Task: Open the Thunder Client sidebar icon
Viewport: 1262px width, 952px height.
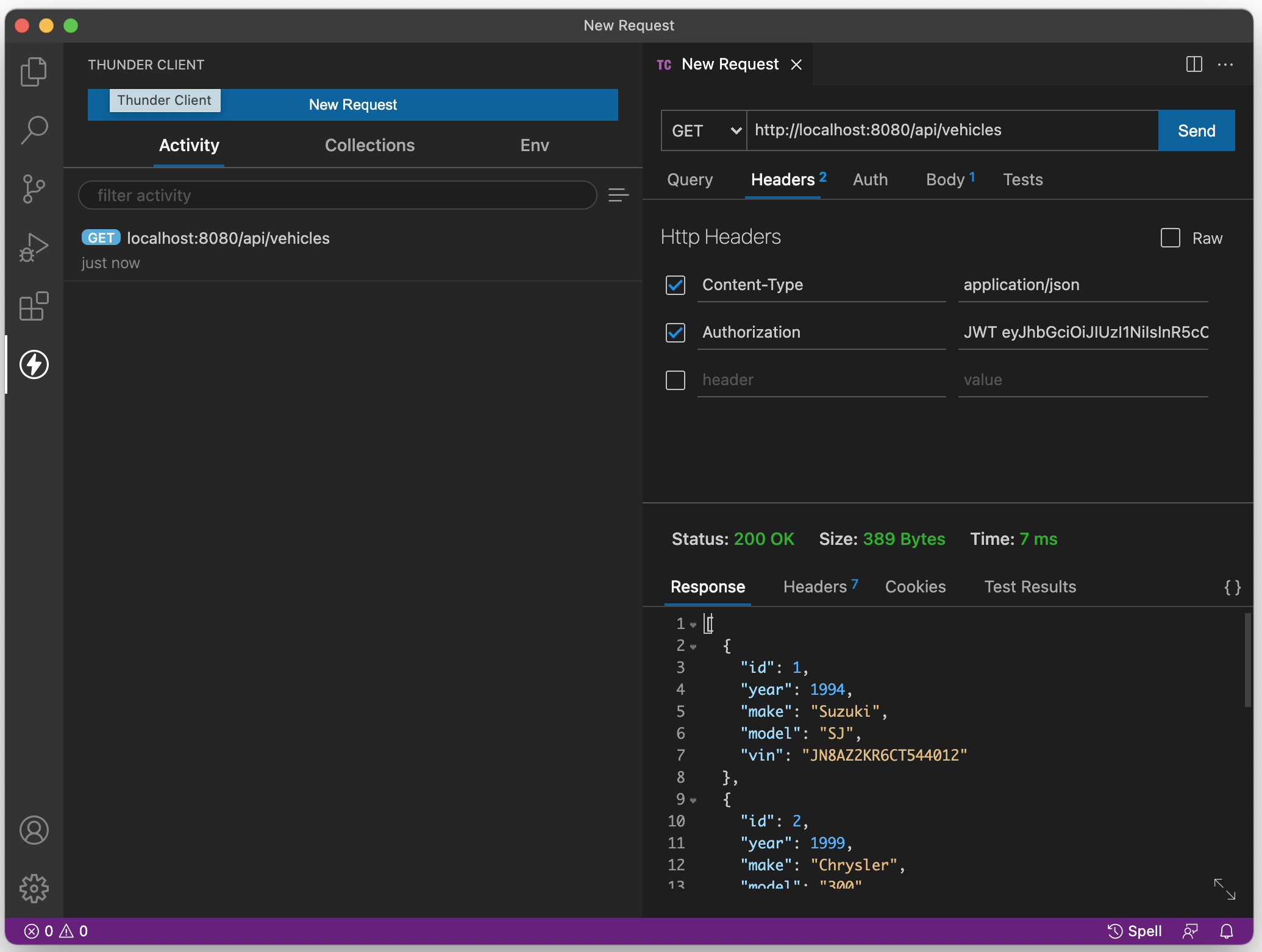Action: pyautogui.click(x=34, y=364)
